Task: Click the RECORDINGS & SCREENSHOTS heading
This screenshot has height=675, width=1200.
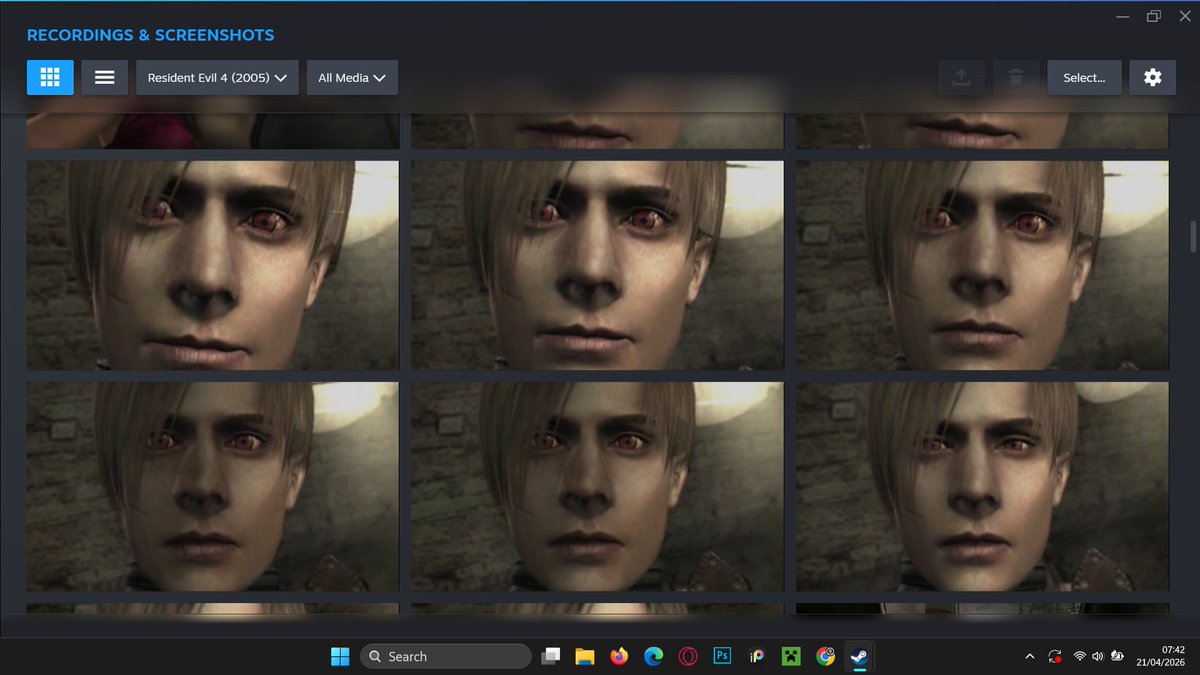Action: tap(150, 35)
